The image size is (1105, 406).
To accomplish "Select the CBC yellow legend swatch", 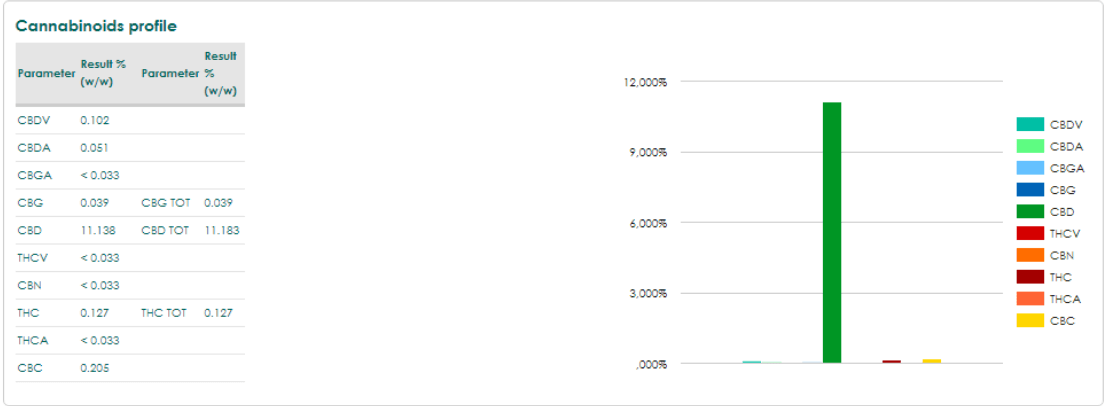I will click(1030, 321).
